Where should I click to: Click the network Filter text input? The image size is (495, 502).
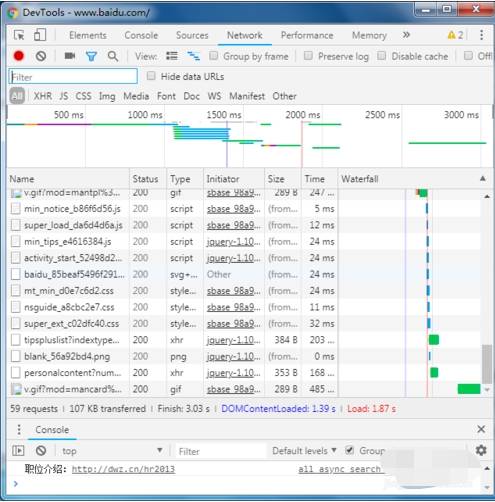pos(73,77)
